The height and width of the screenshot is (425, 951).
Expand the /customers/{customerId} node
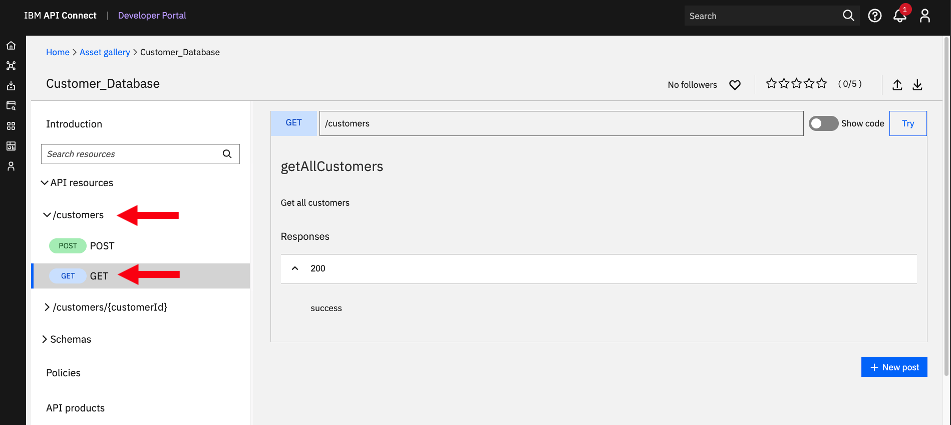click(x=47, y=307)
